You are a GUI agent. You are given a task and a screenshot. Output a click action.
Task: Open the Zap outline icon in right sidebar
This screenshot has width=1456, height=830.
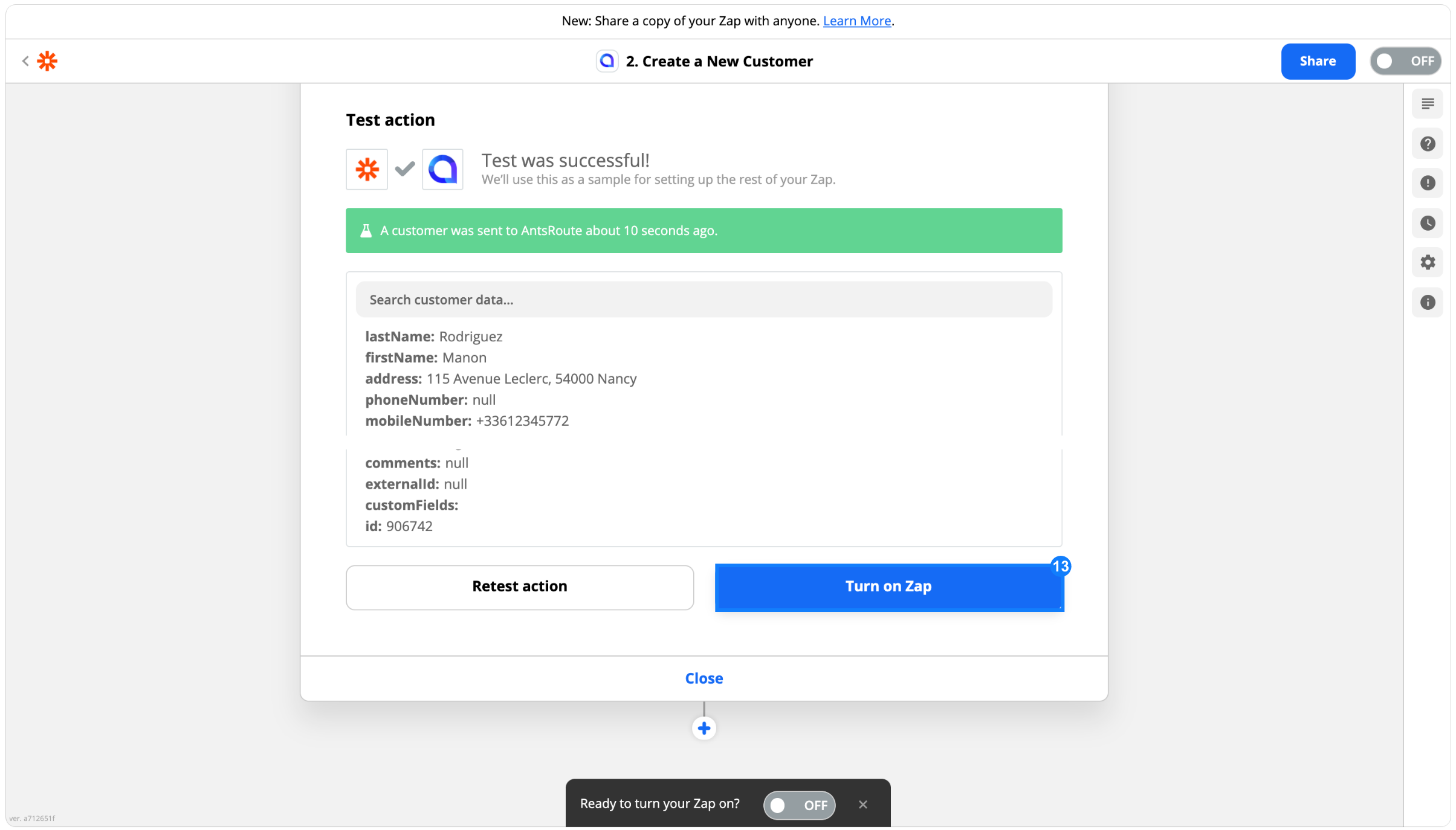pos(1428,104)
